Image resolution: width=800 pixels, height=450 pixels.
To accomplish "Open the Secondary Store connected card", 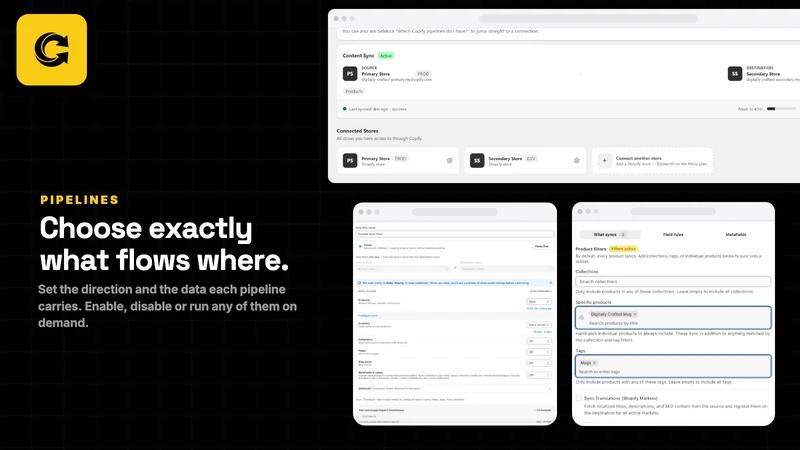I will (x=525, y=161).
